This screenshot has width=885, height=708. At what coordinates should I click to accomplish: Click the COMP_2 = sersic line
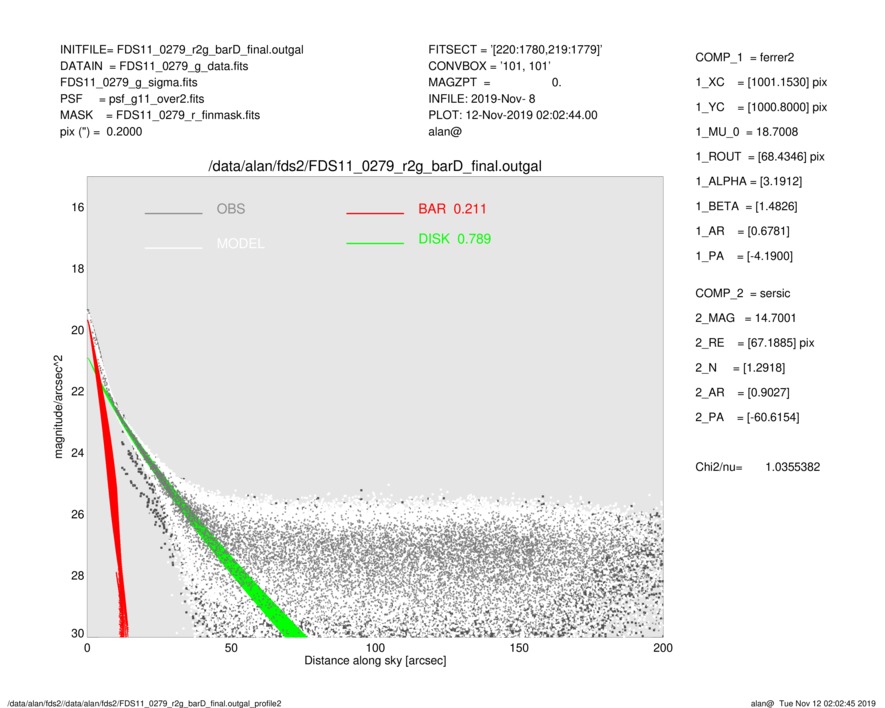pyautogui.click(x=743, y=294)
